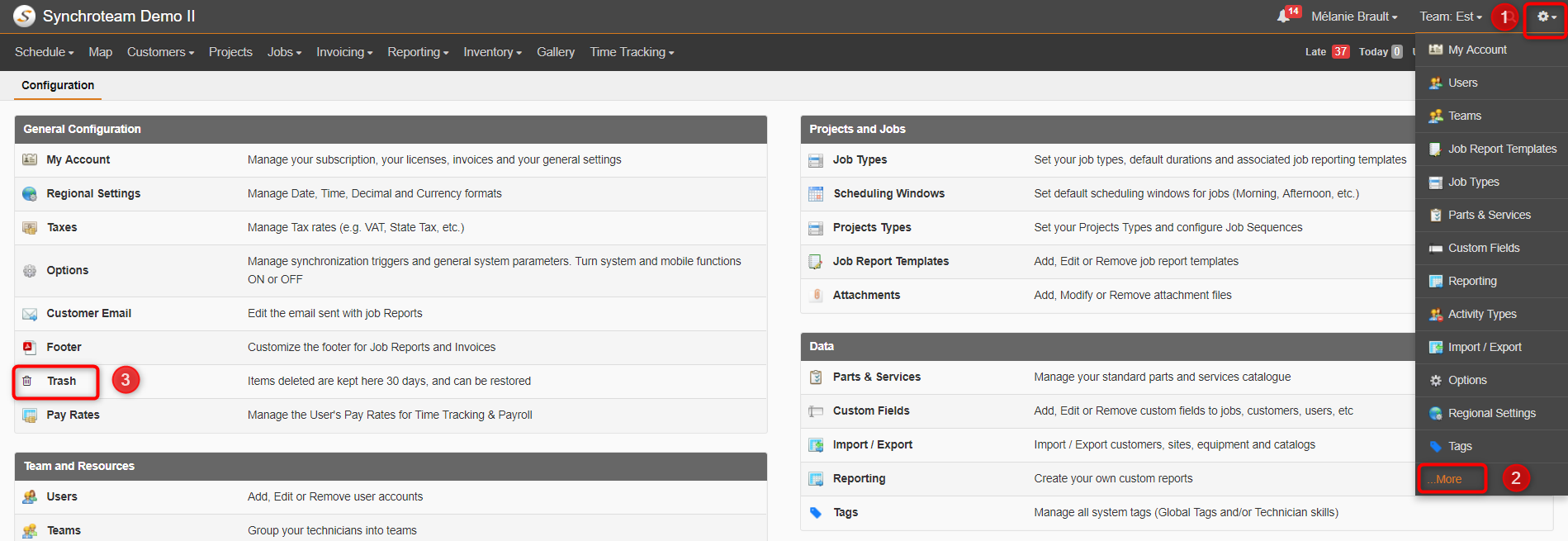Choose Parts & Services in the dropdown menu
The height and width of the screenshot is (541, 1568).
(1491, 215)
